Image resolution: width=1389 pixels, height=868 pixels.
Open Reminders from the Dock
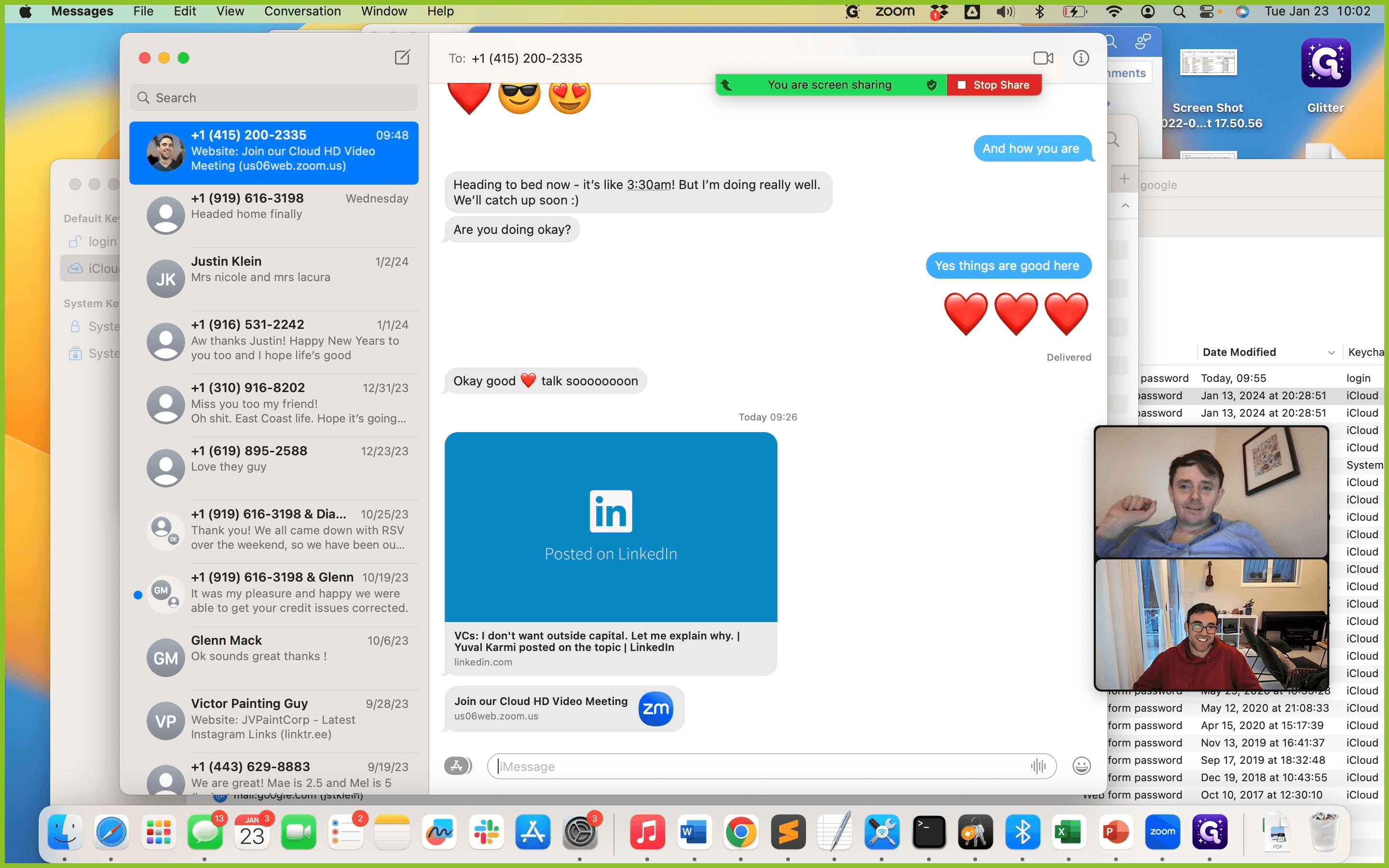click(x=346, y=832)
